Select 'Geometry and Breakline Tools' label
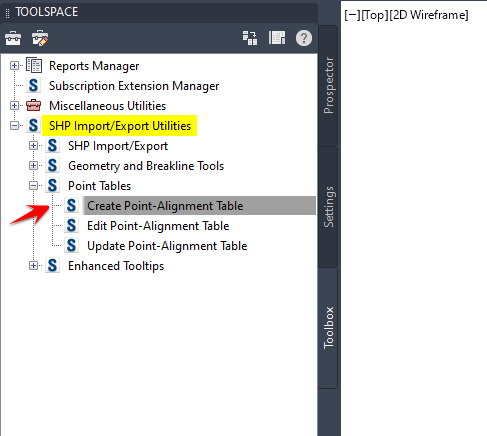Image resolution: width=487 pixels, height=436 pixels. tap(146, 166)
